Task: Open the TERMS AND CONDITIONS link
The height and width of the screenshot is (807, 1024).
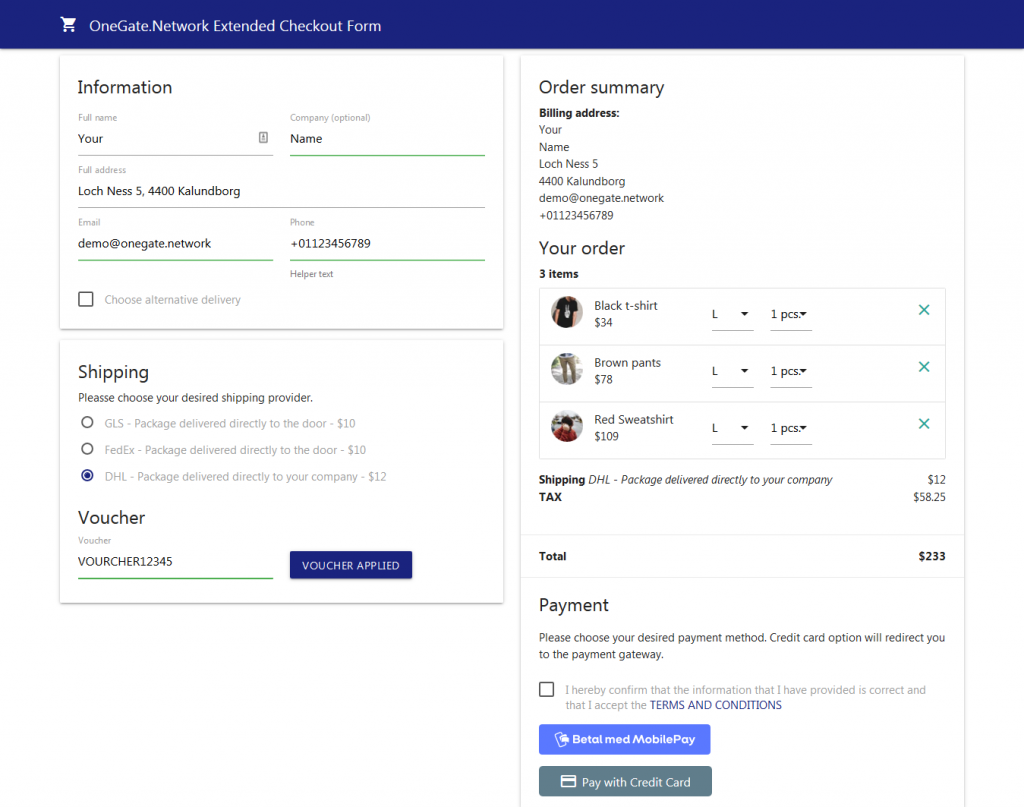Action: [715, 704]
